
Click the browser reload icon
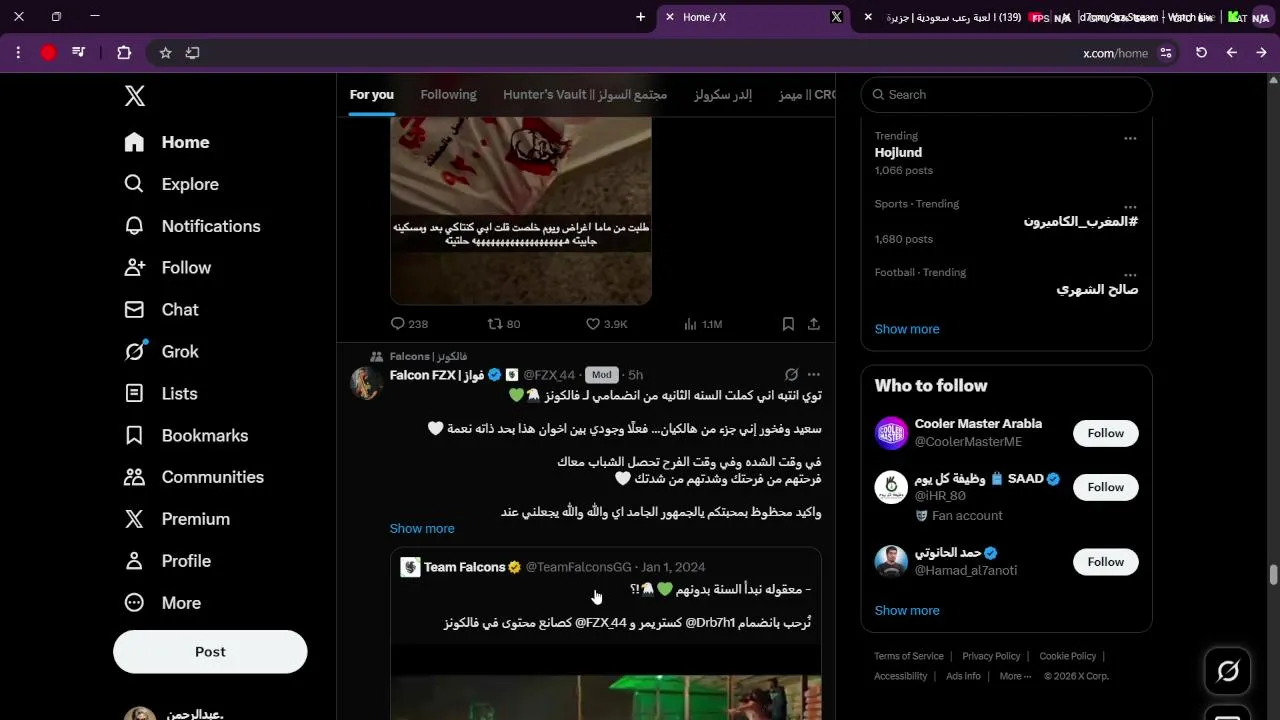point(1202,53)
